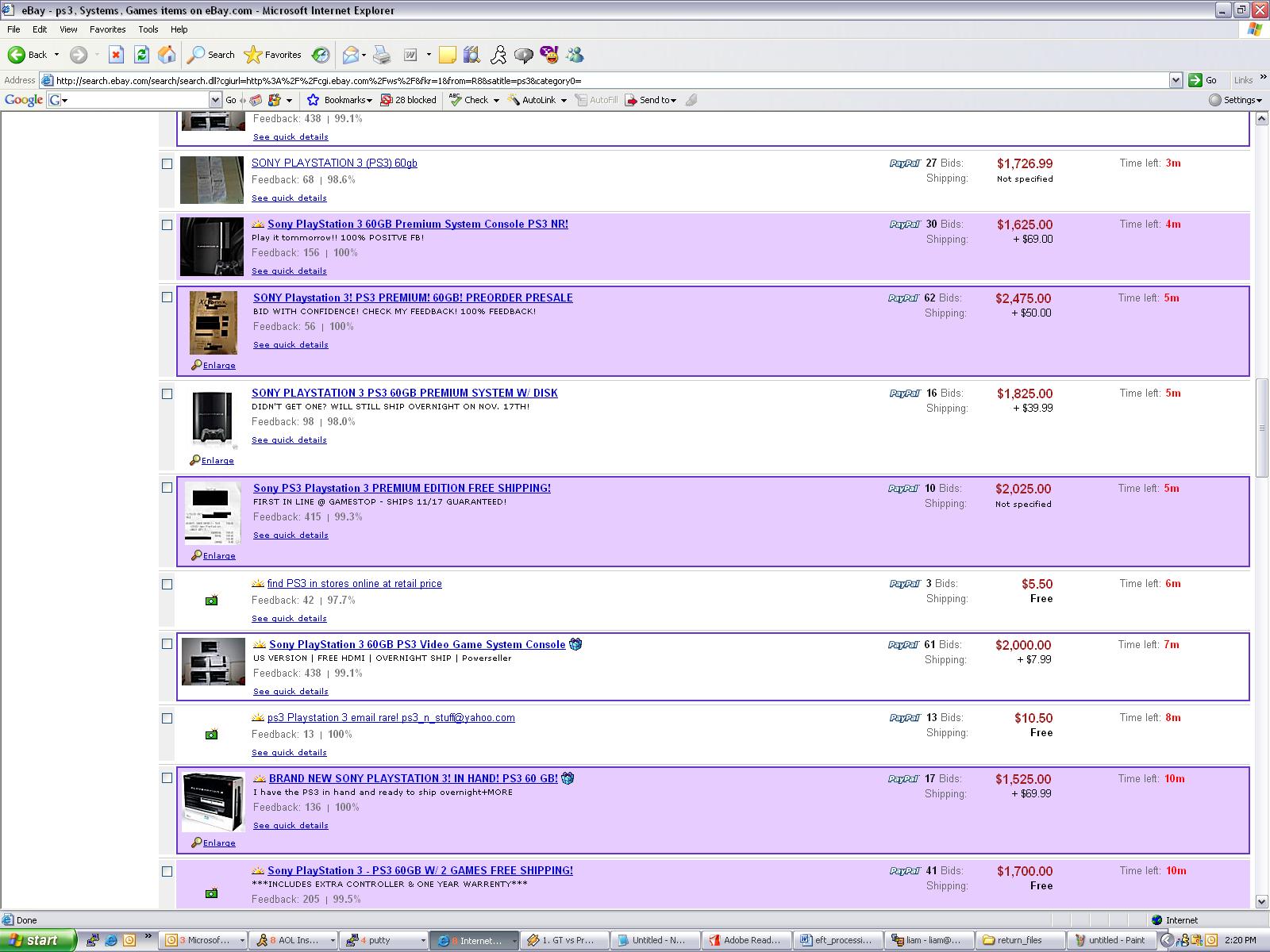Open the History toolbar icon
Image resolution: width=1270 pixels, height=952 pixels.
pos(321,55)
